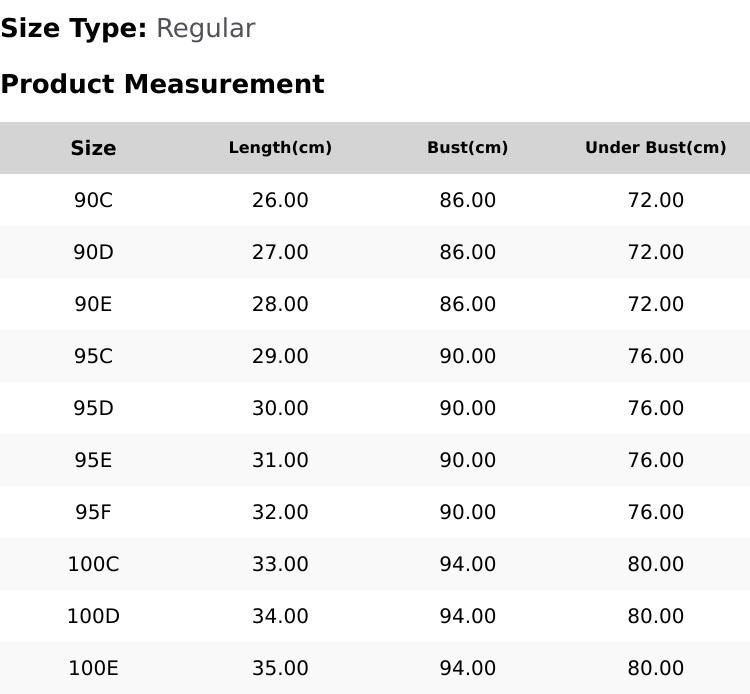Click the Under Bust(cm) column header

tap(656, 148)
